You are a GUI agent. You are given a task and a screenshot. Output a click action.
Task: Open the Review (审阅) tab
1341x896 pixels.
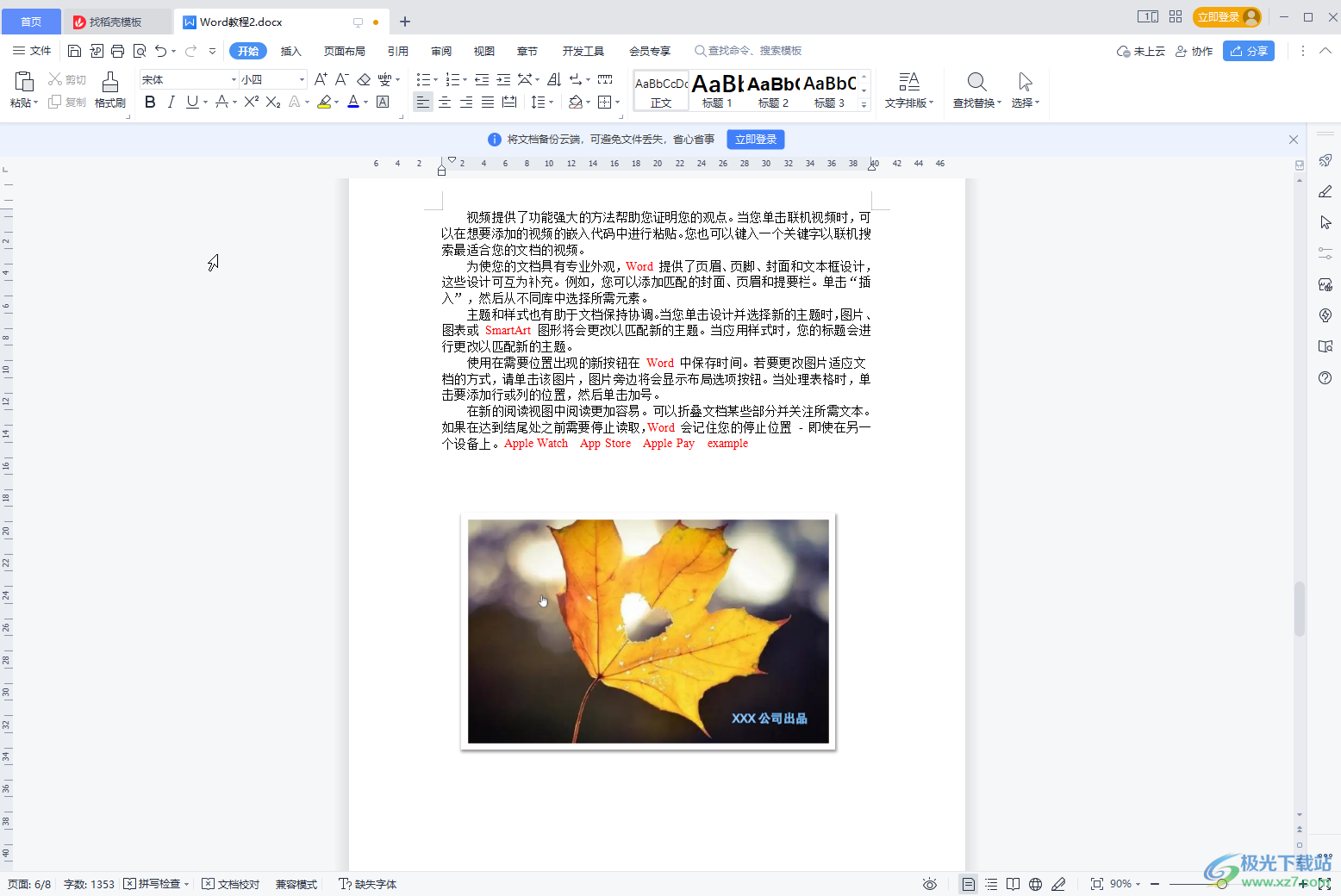coord(441,51)
